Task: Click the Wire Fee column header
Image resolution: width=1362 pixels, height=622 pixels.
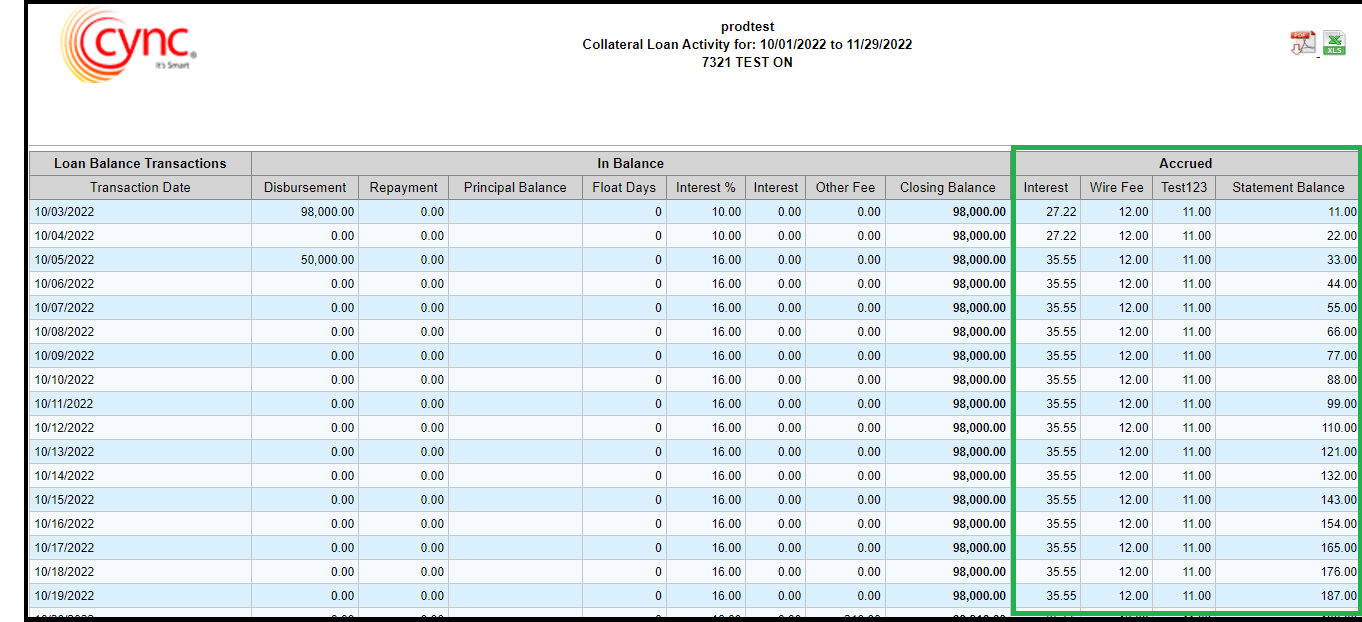Action: point(1116,187)
